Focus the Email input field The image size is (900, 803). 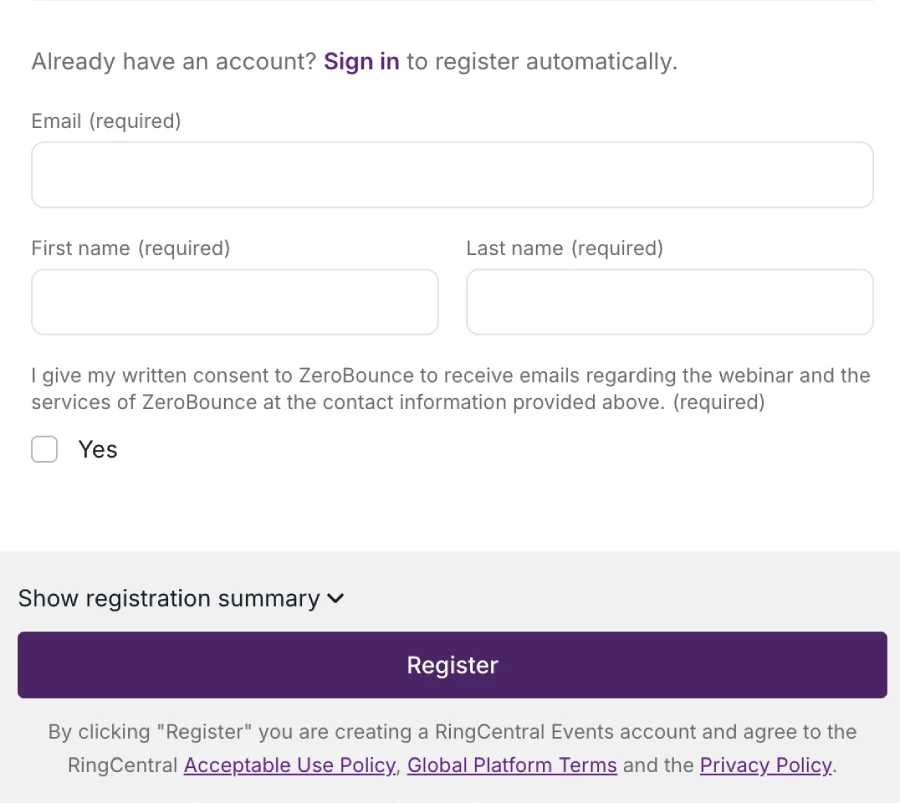coord(452,175)
